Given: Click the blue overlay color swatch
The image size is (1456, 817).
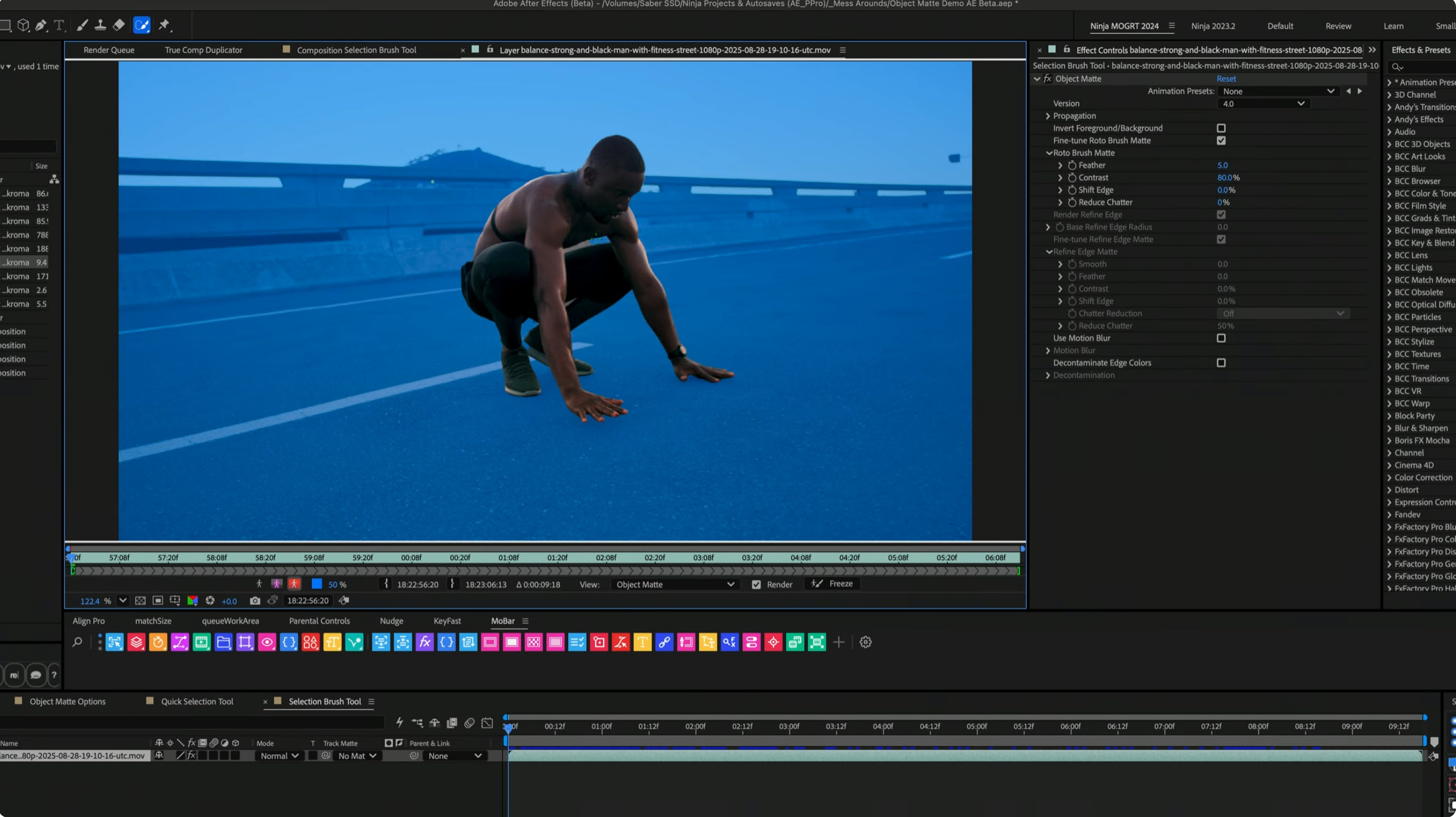Looking at the screenshot, I should [x=317, y=584].
